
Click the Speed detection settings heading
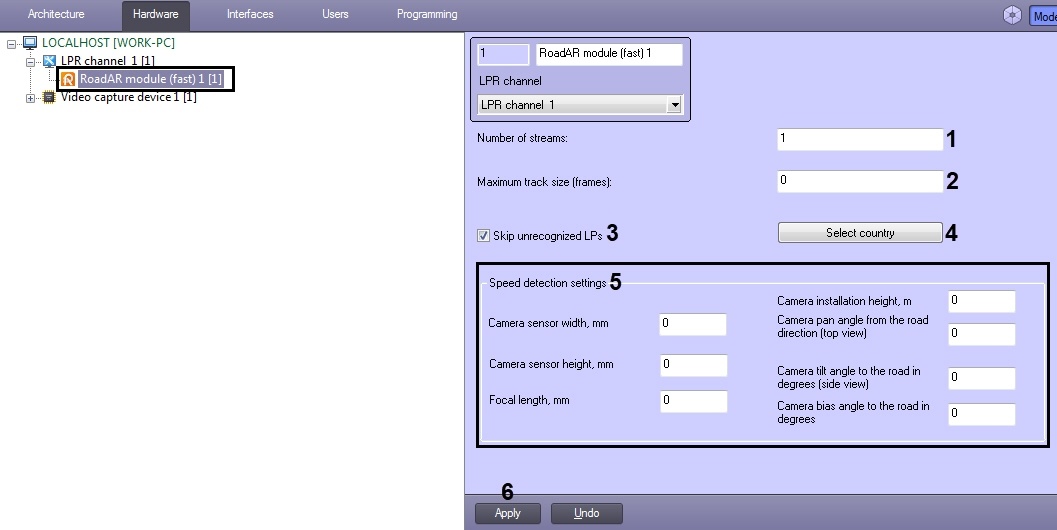[x=547, y=283]
